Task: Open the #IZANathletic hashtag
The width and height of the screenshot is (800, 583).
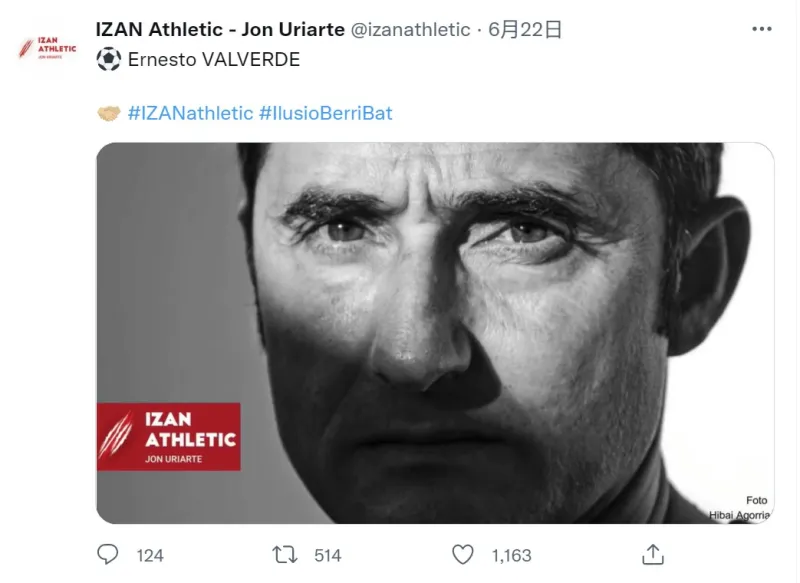Action: (191, 113)
